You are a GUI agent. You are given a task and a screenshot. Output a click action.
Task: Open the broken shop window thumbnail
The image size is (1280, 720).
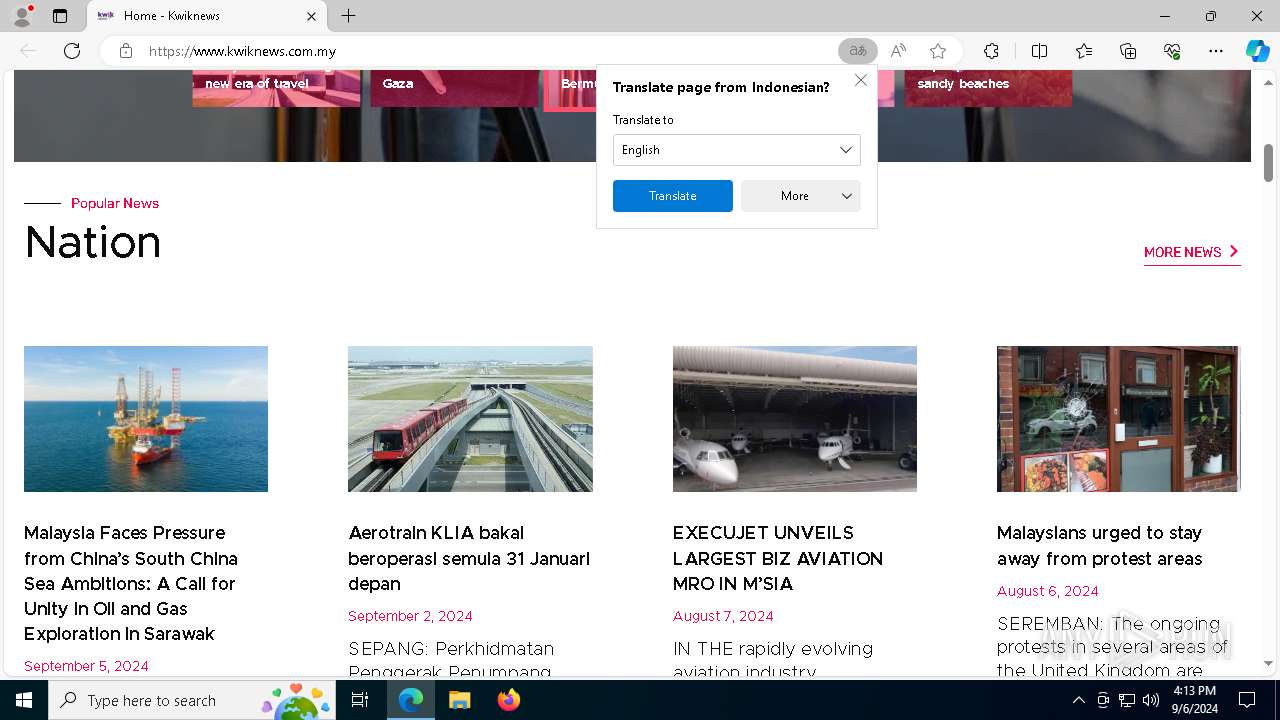coord(1119,419)
